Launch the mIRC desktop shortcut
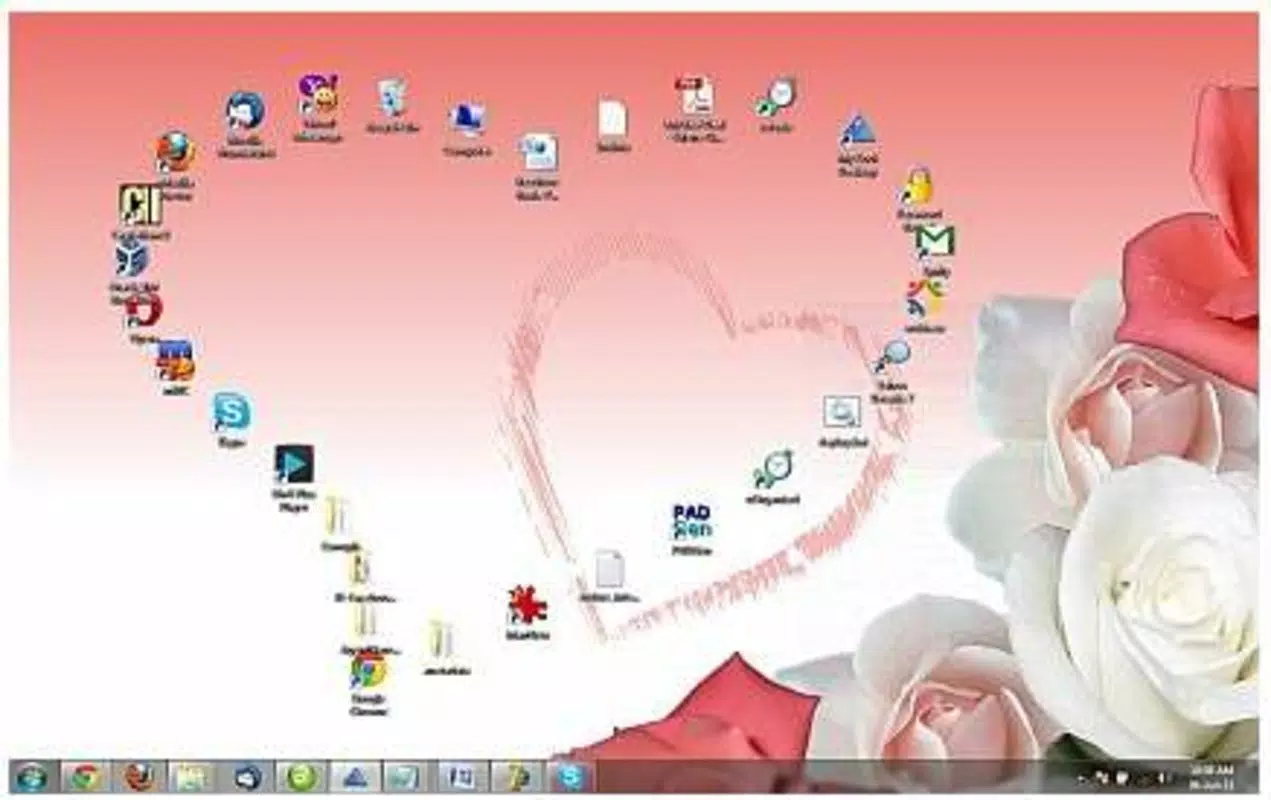The height and width of the screenshot is (800, 1271). pyautogui.click(x=176, y=361)
